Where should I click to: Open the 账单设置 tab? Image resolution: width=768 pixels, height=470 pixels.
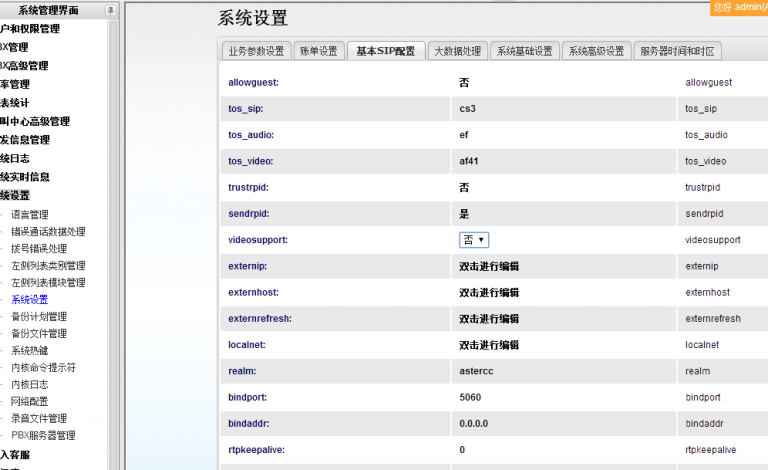coord(319,51)
